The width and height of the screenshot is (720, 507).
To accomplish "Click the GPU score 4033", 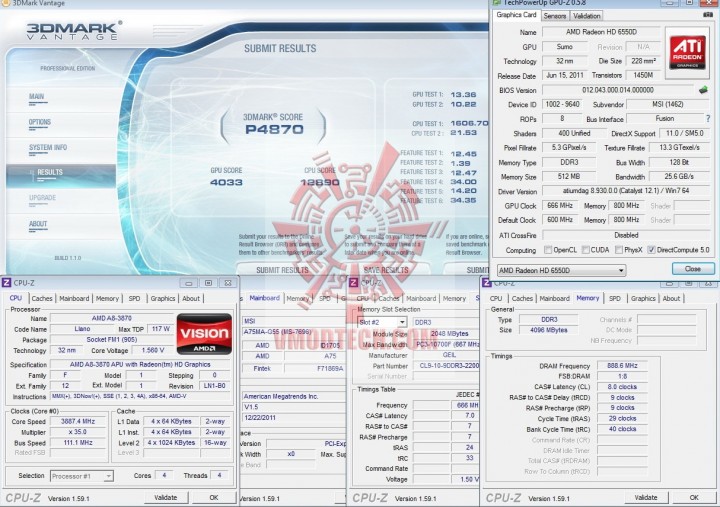I will coord(226,182).
